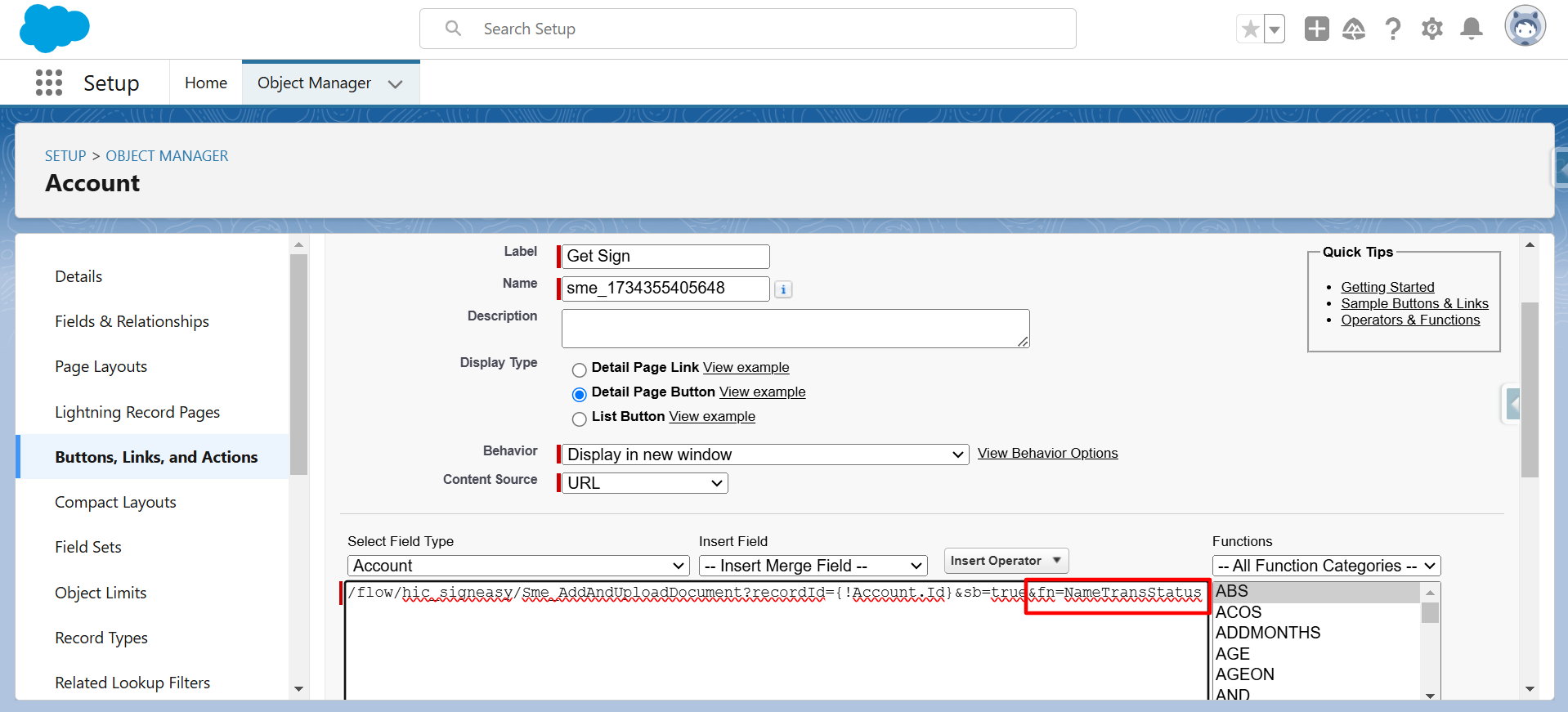This screenshot has width=1568, height=712.
Task: Open the help question mark icon
Action: click(1393, 29)
